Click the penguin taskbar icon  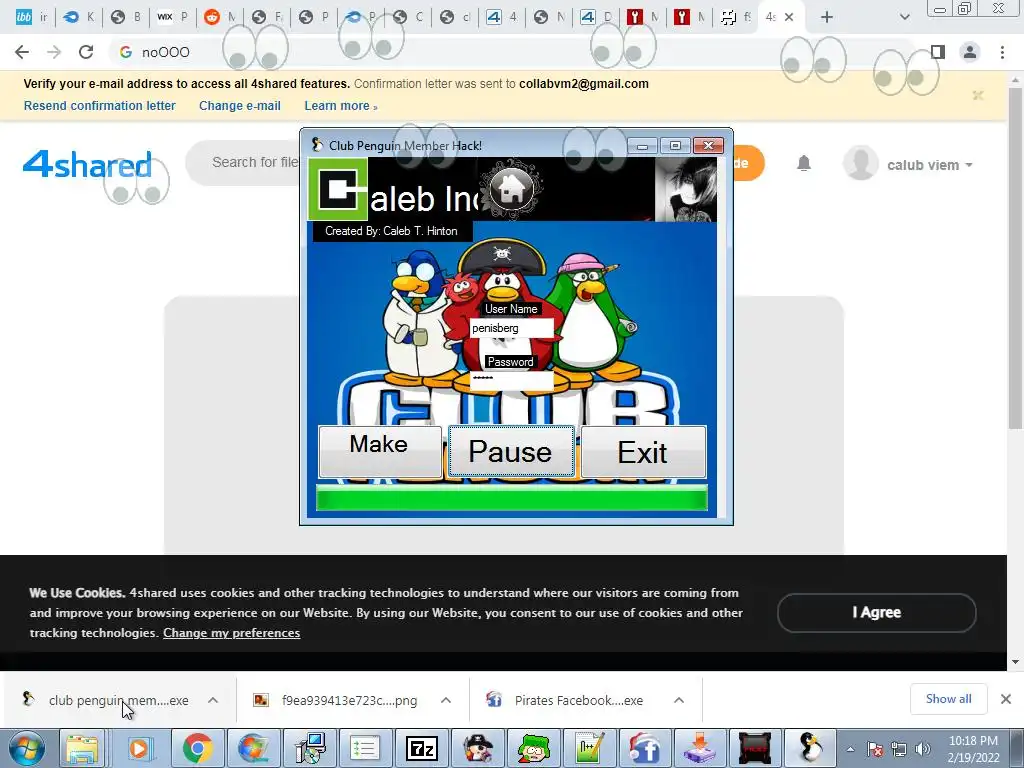pos(810,748)
